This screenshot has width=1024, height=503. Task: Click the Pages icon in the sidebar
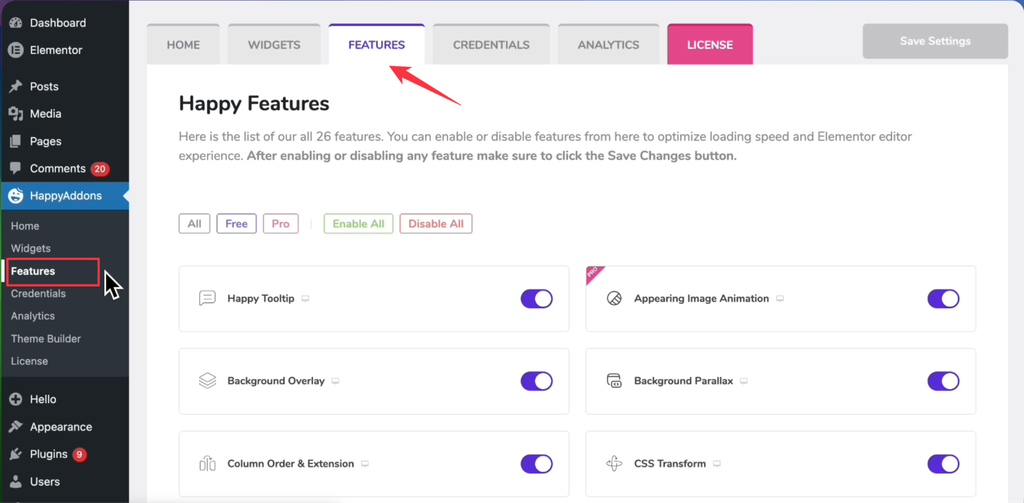16,141
